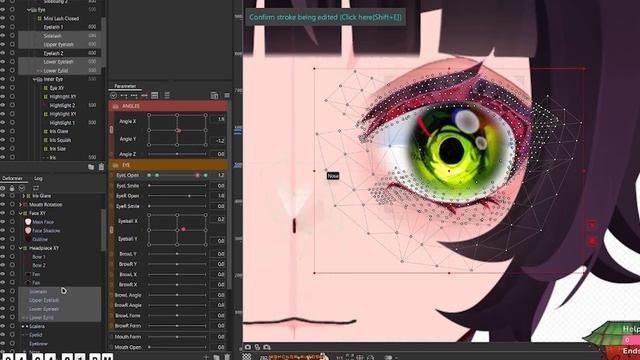Image resolution: width=640 pixels, height=360 pixels.
Task: Collapse the Inner Eye folder in Parts tree
Action: 34,79
